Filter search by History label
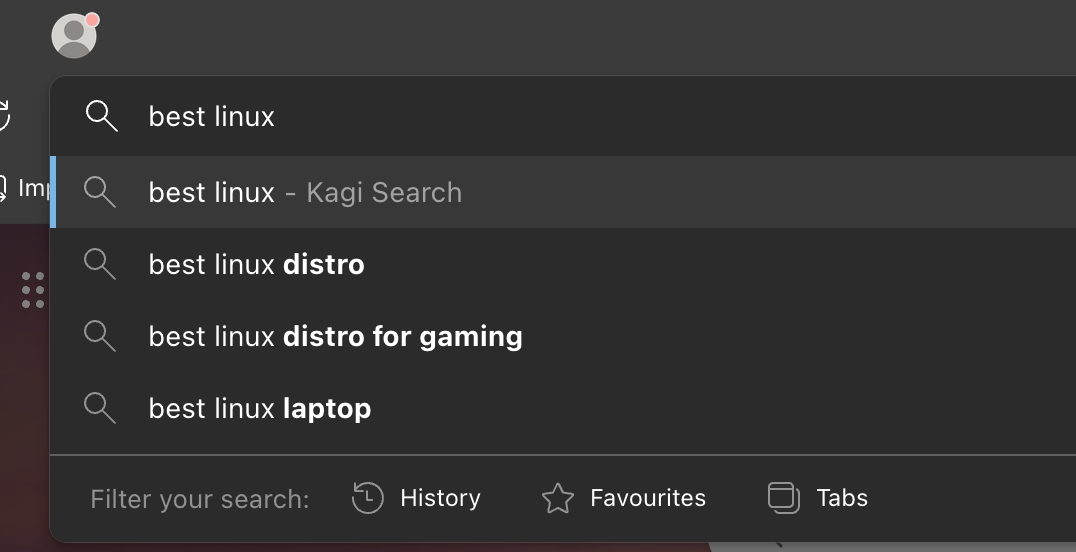Viewport: 1076px width, 552px height. click(440, 498)
